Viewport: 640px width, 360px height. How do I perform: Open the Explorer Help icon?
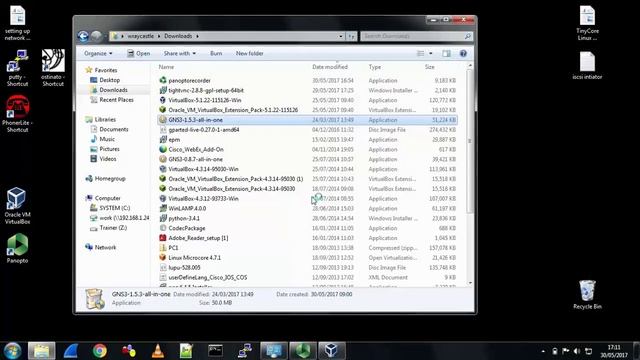coord(463,53)
